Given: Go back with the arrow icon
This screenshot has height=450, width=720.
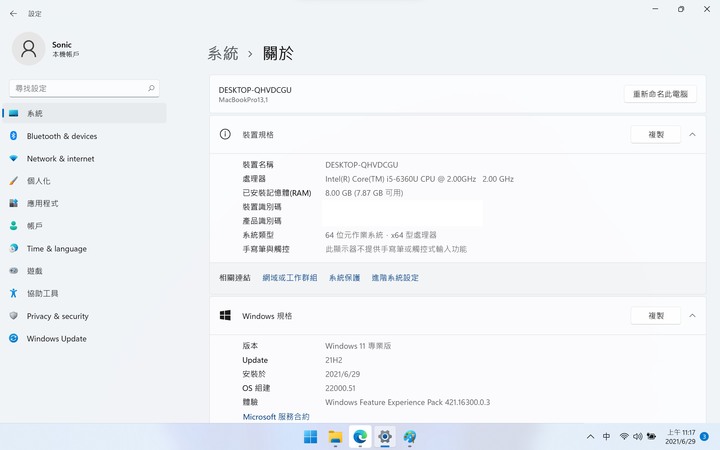Looking at the screenshot, I should [x=13, y=14].
